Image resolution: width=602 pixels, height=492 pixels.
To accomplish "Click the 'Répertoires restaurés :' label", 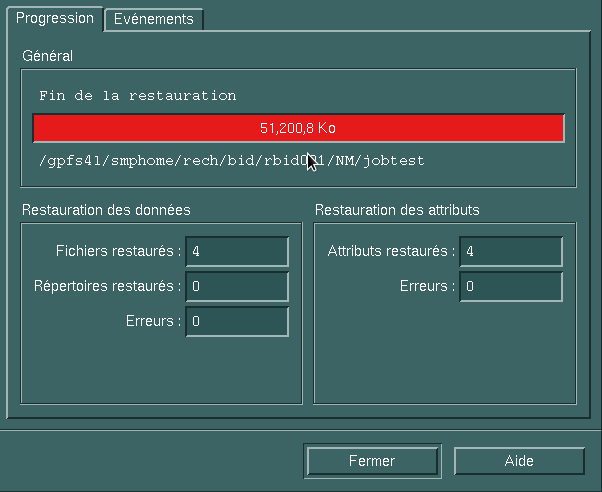I will pos(108,286).
